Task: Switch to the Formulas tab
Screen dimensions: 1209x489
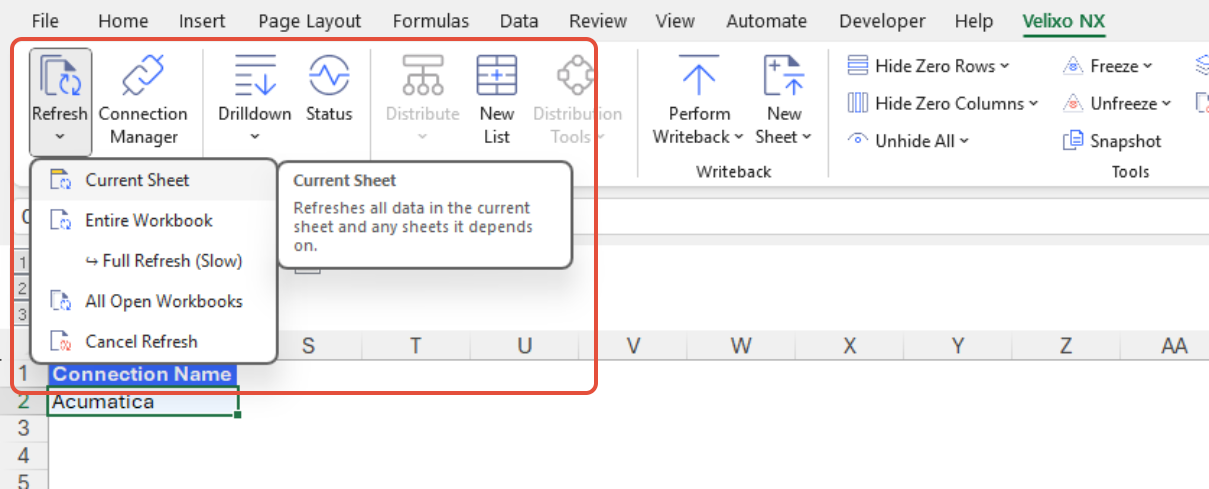Action: 430,21
